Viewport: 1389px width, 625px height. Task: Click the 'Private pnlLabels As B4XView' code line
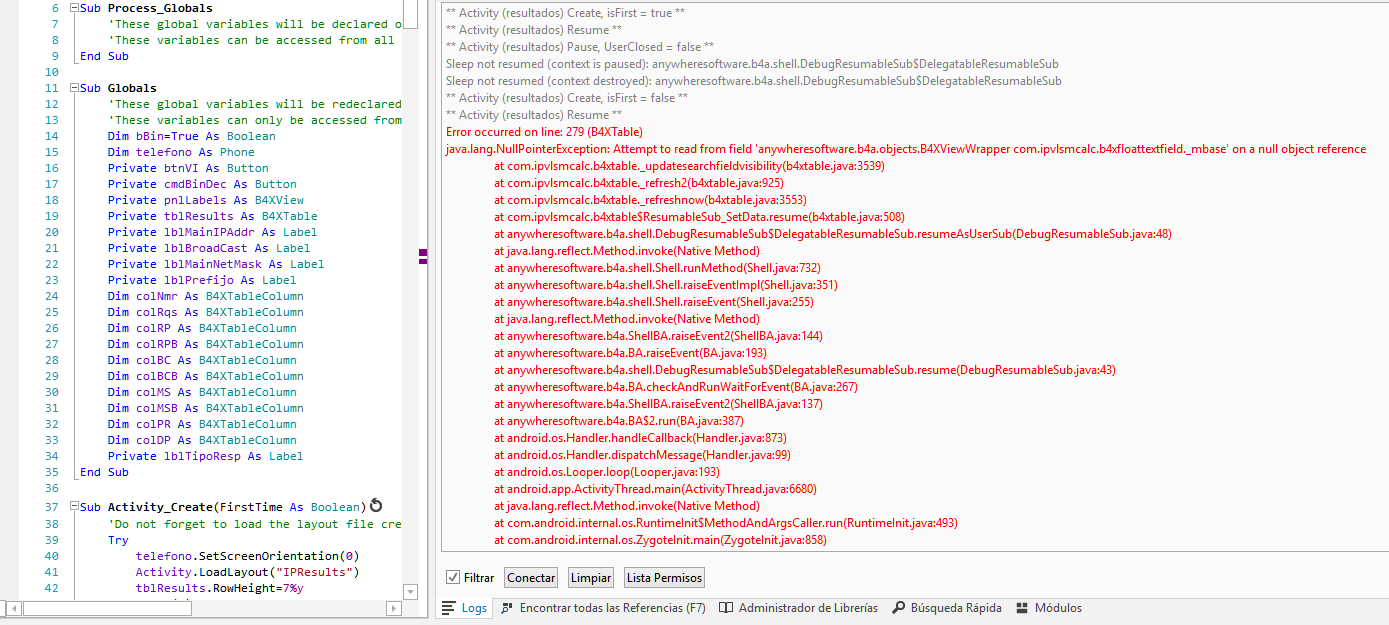[206, 200]
